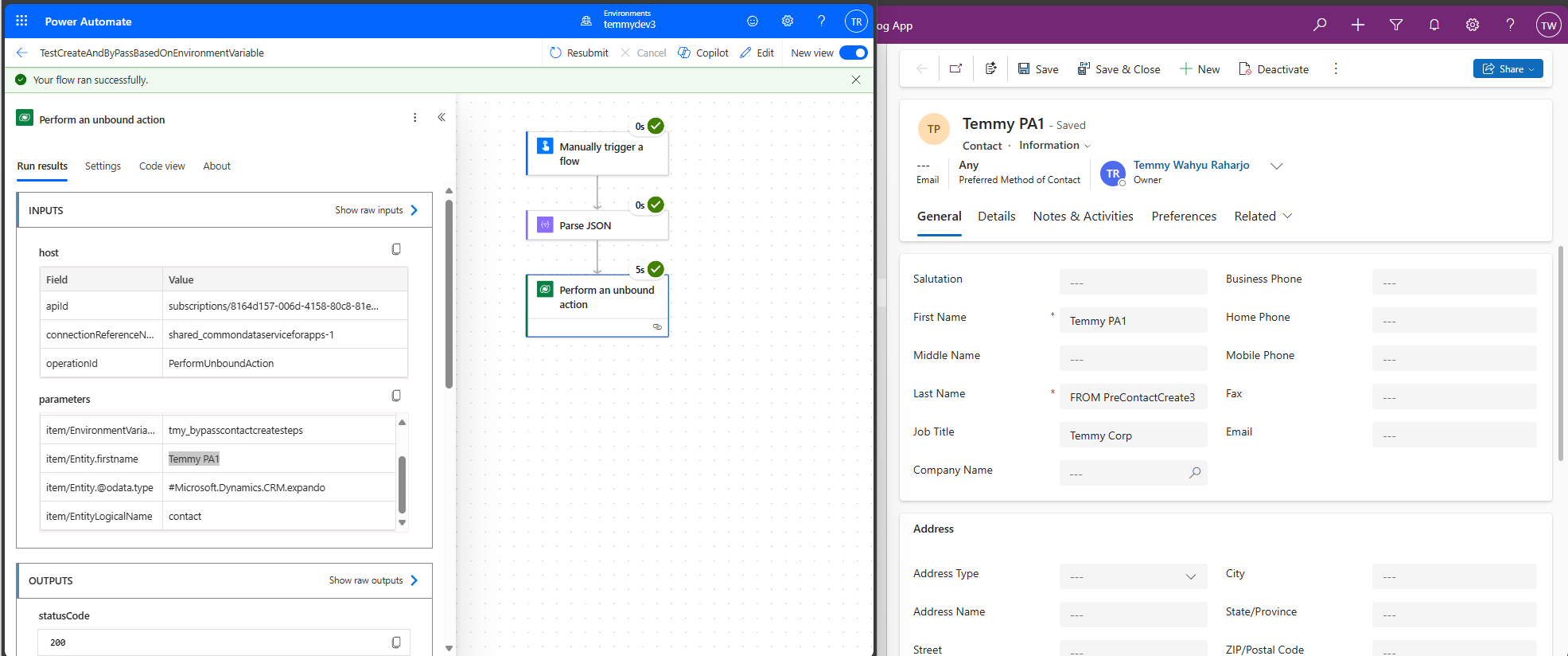Copy the statusCode output value
This screenshot has width=1568, height=656.
pos(396,642)
